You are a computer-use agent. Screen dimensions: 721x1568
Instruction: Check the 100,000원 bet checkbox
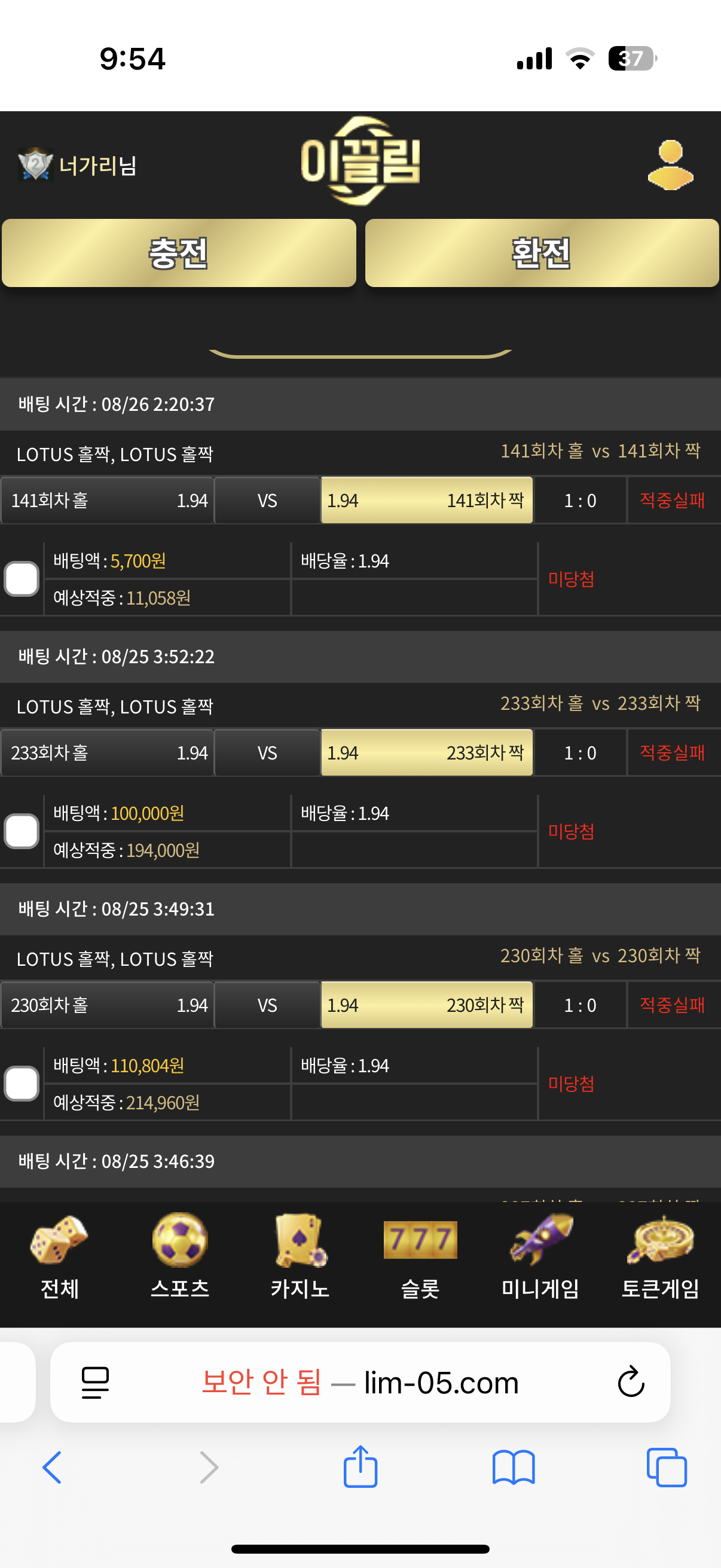(22, 831)
